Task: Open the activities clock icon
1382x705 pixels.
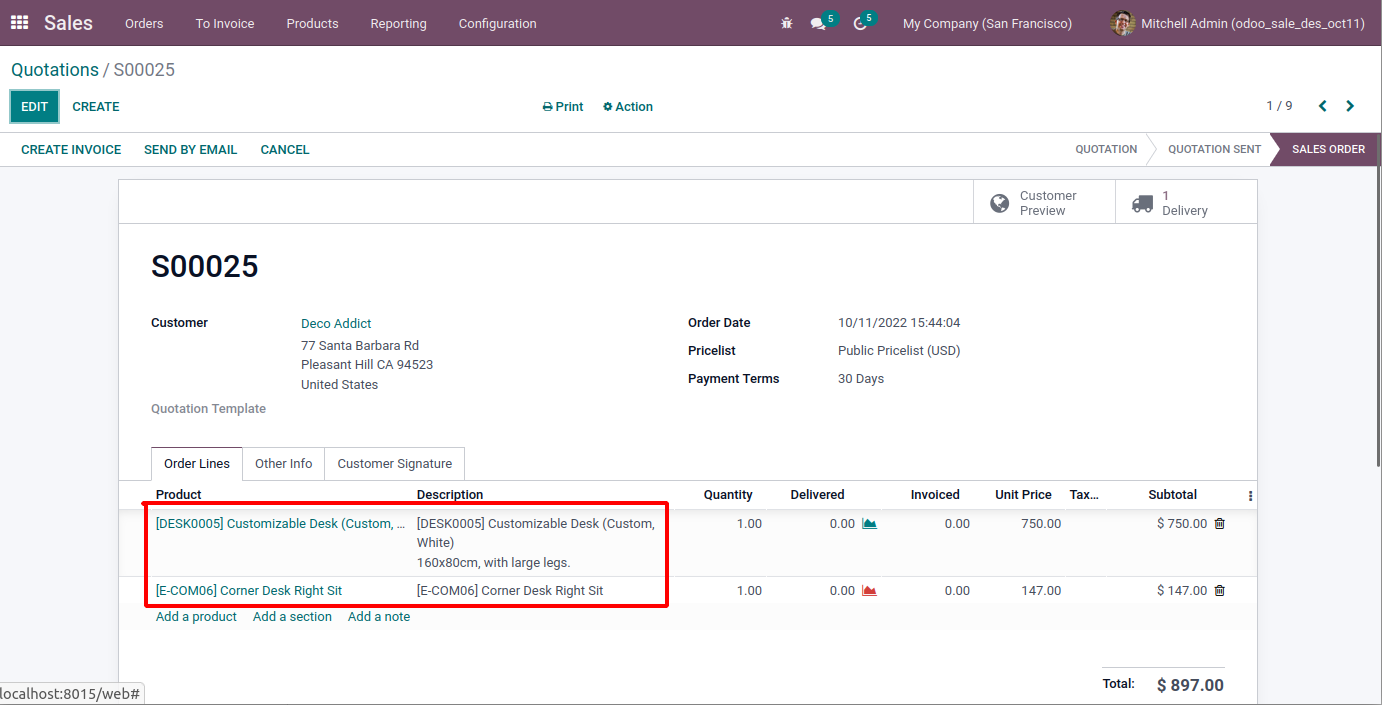Action: tap(860, 23)
